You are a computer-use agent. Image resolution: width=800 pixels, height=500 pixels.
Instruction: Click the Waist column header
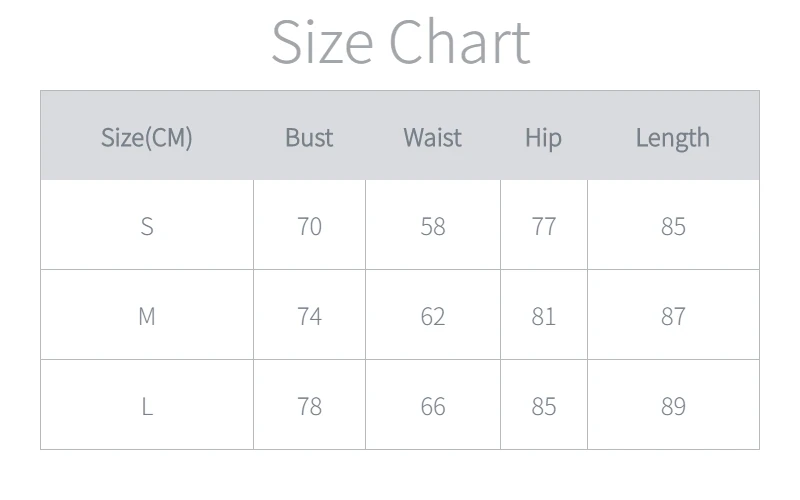click(x=432, y=137)
